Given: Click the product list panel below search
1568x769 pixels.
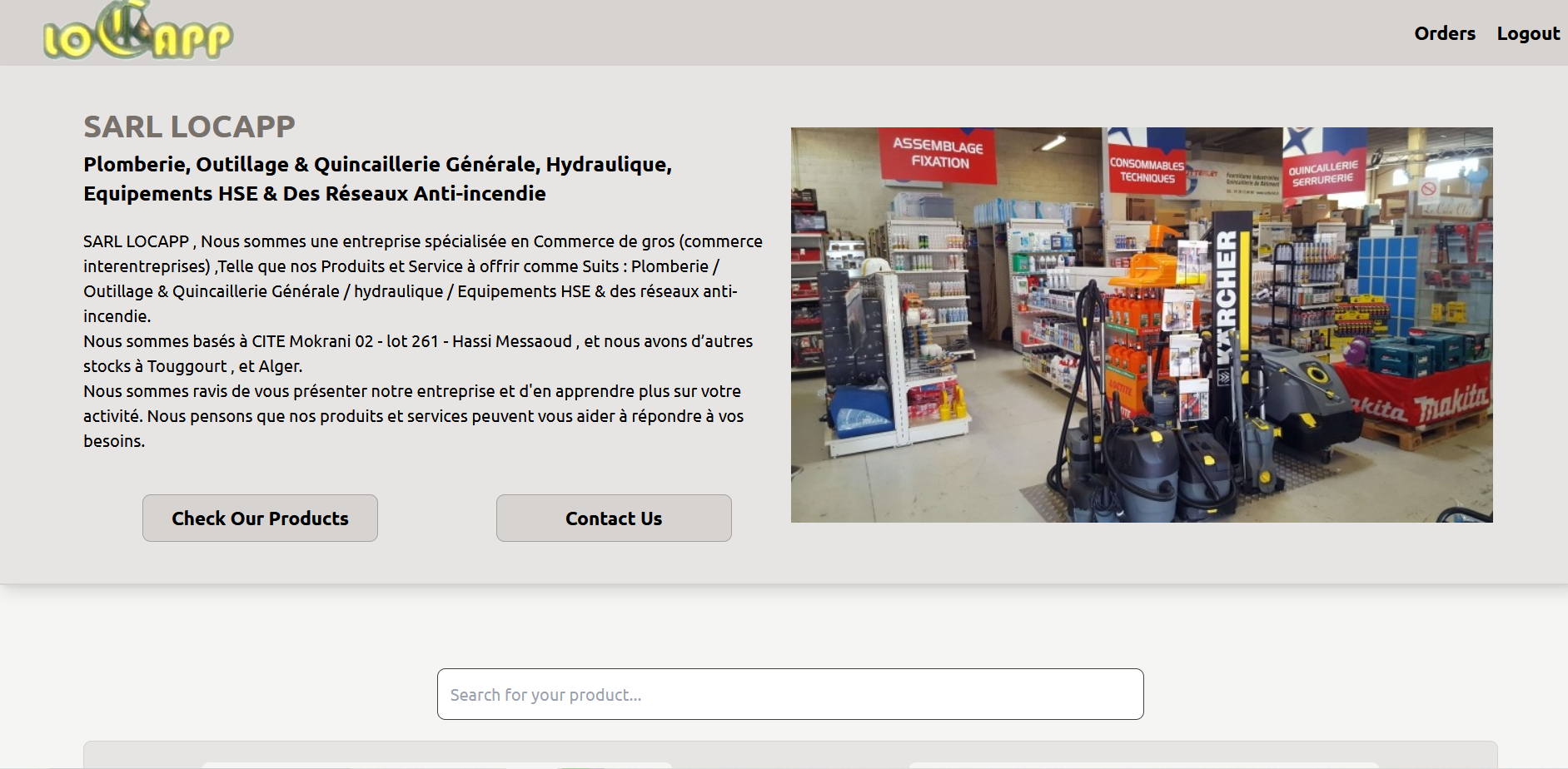Looking at the screenshot, I should [789, 755].
